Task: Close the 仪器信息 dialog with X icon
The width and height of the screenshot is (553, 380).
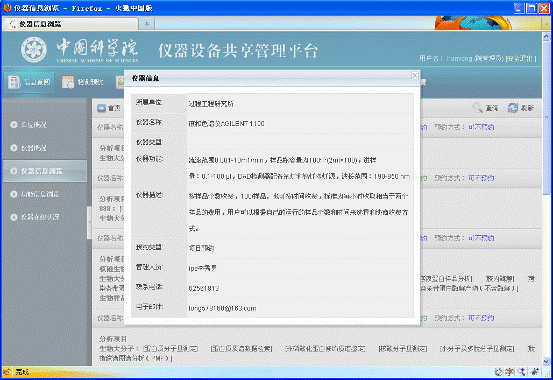Action: point(415,75)
